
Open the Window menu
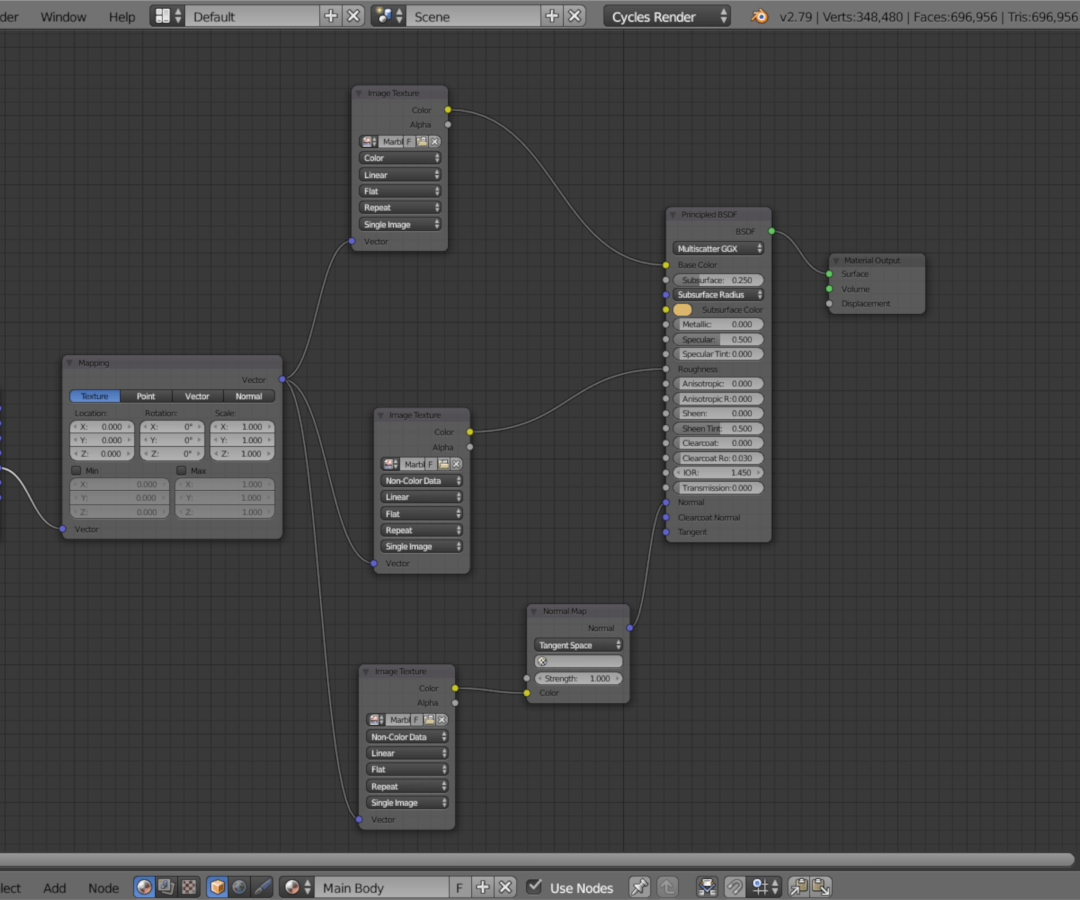coord(63,17)
